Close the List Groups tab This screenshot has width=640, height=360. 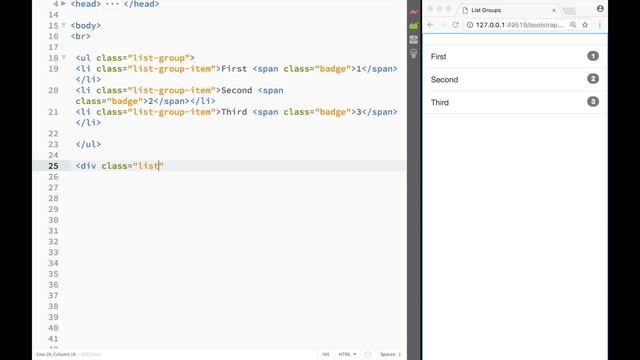[x=554, y=10]
